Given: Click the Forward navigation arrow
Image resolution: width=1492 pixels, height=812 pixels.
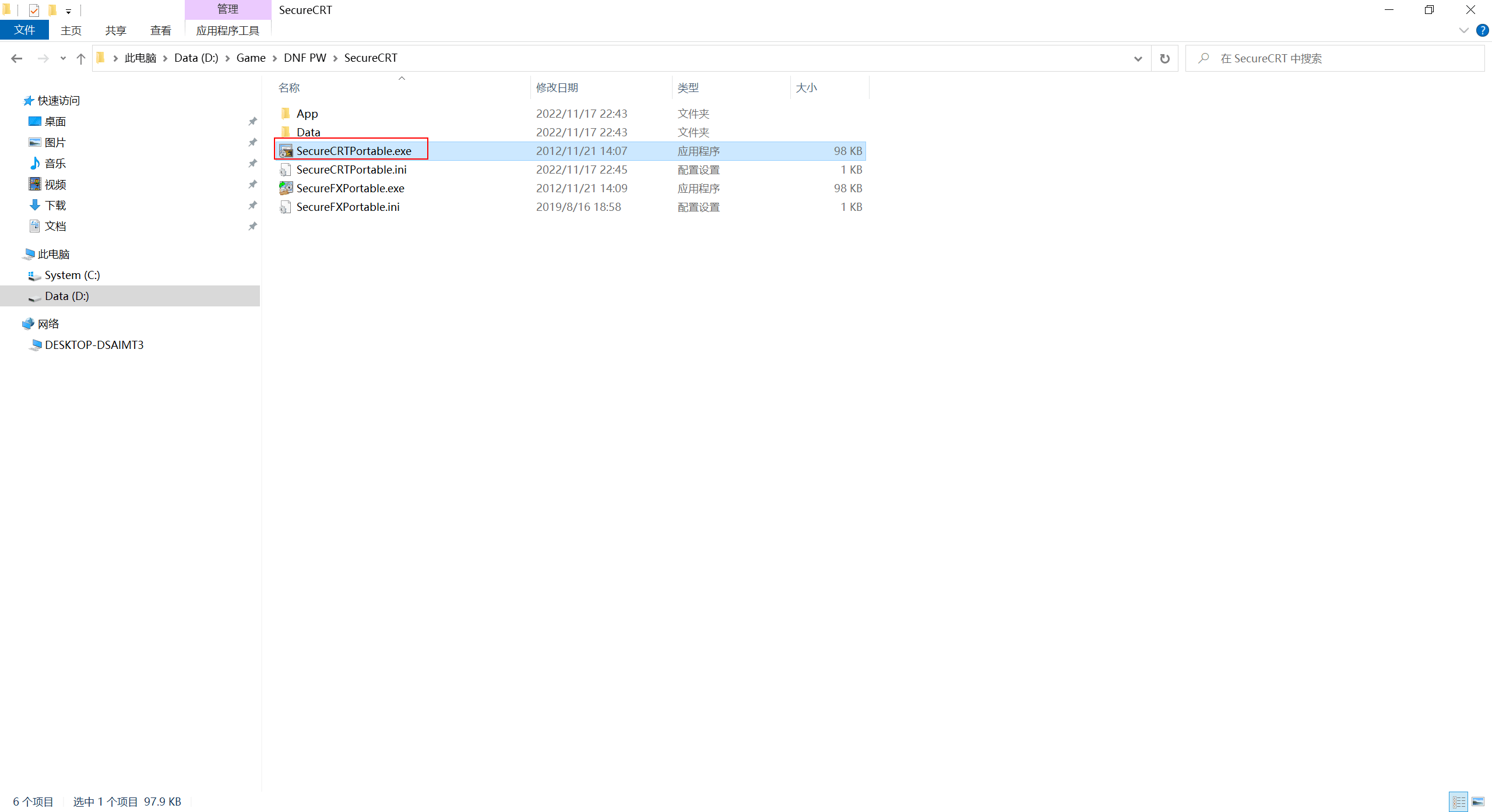Looking at the screenshot, I should [x=43, y=58].
